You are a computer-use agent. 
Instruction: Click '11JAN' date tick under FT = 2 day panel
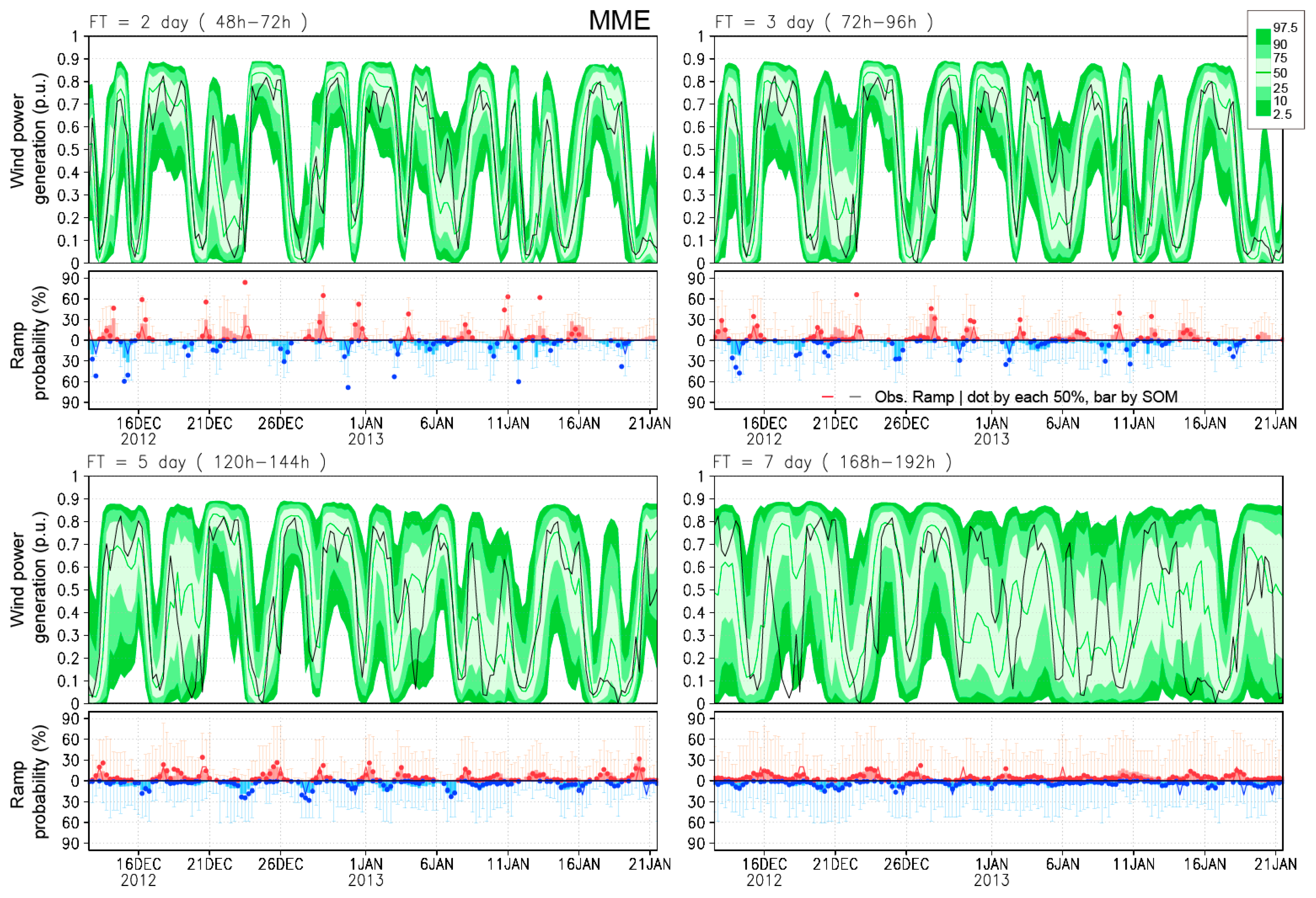(x=508, y=423)
